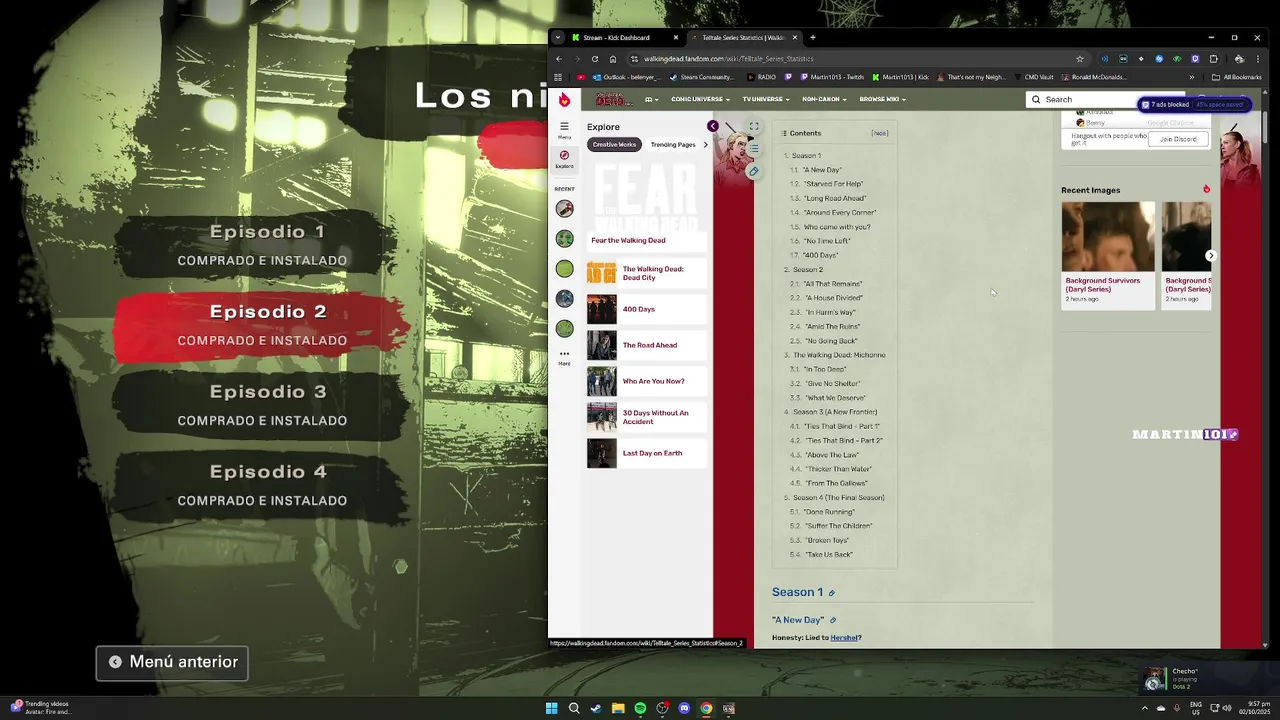
Task: Expand the bookmarks bar overflow chevron
Action: [1191, 77]
